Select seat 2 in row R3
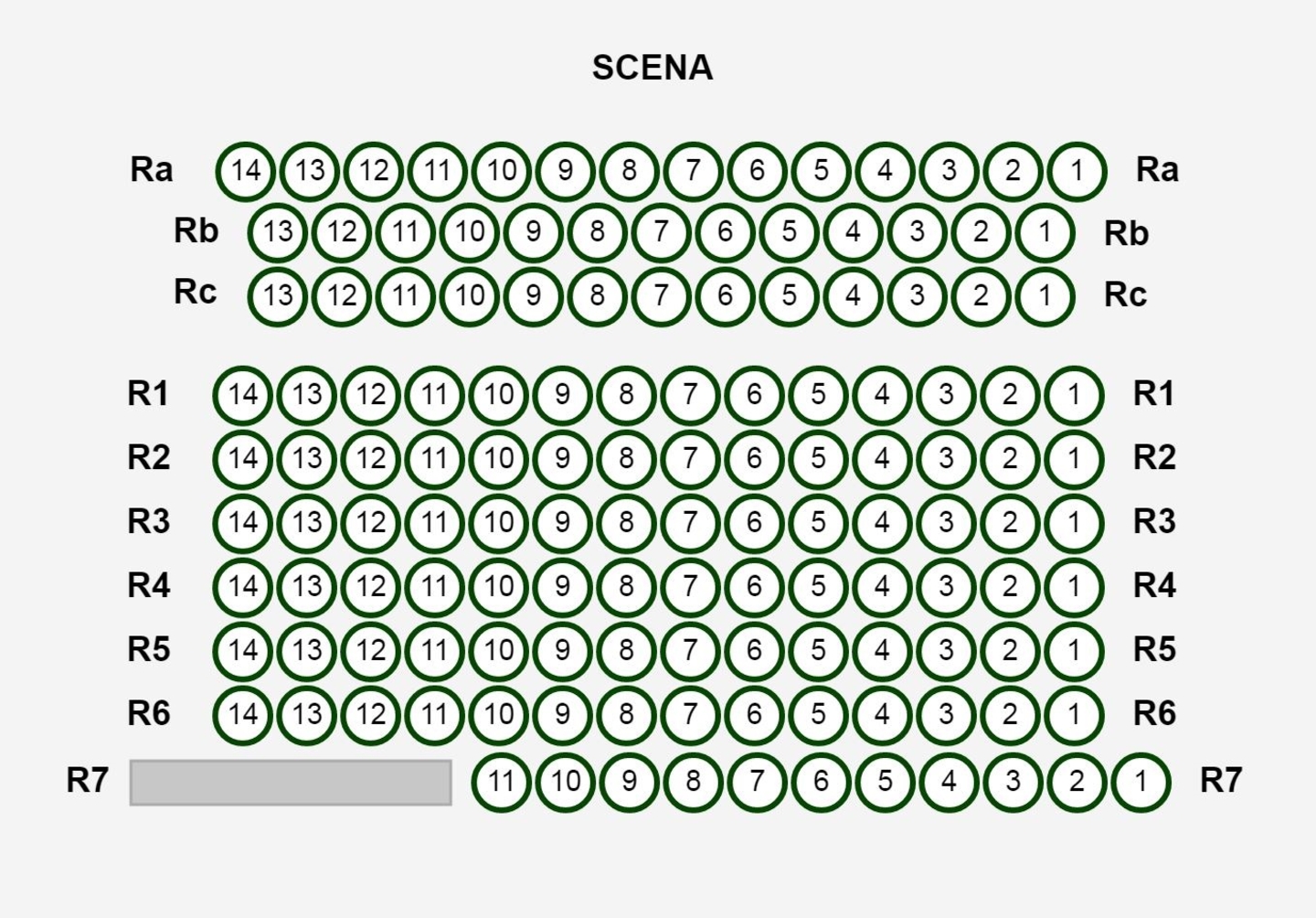This screenshot has height=918, width=1316. point(1010,522)
